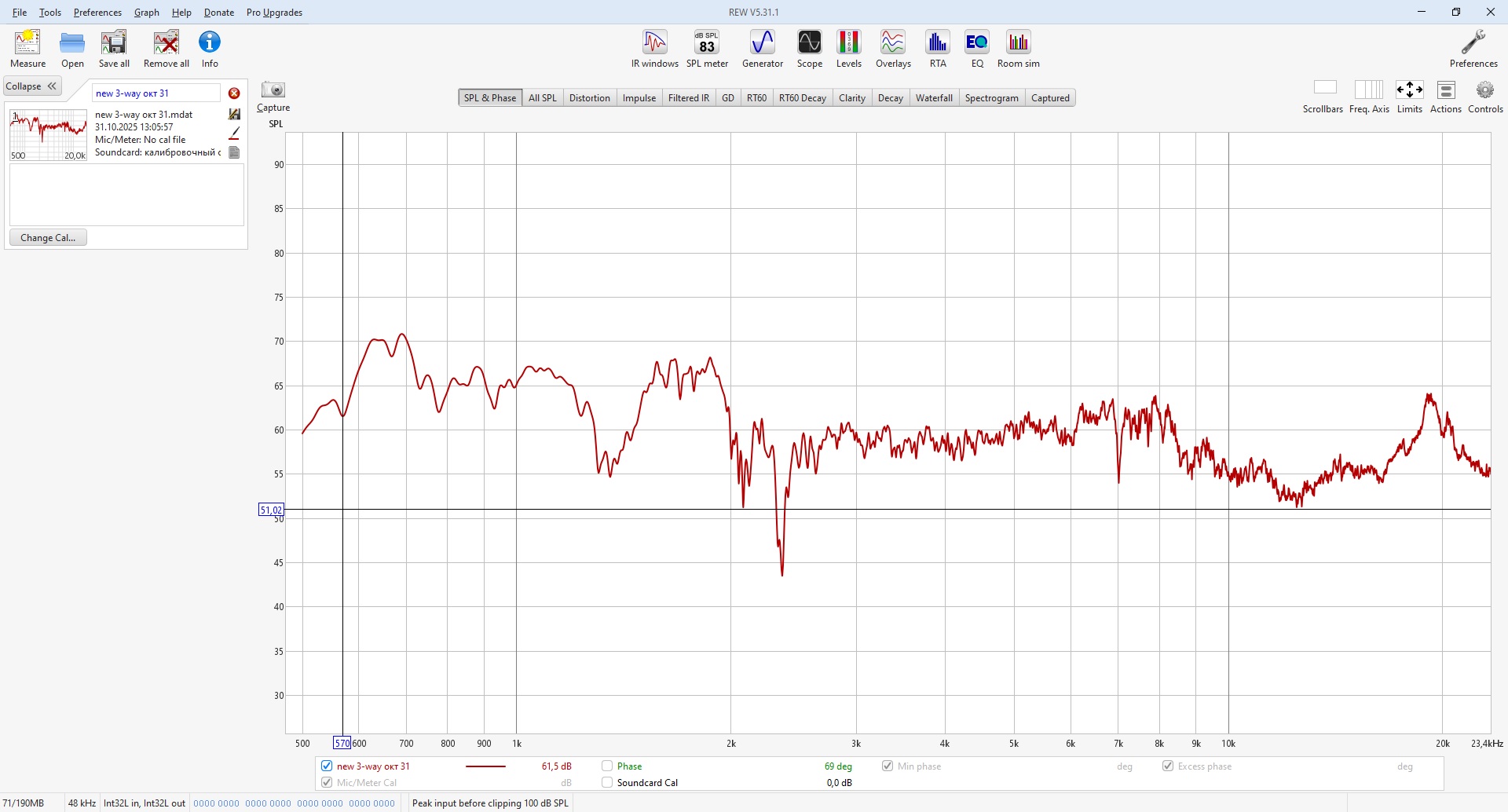The image size is (1508, 812).
Task: Switch to the All SPL tab
Action: click(542, 98)
